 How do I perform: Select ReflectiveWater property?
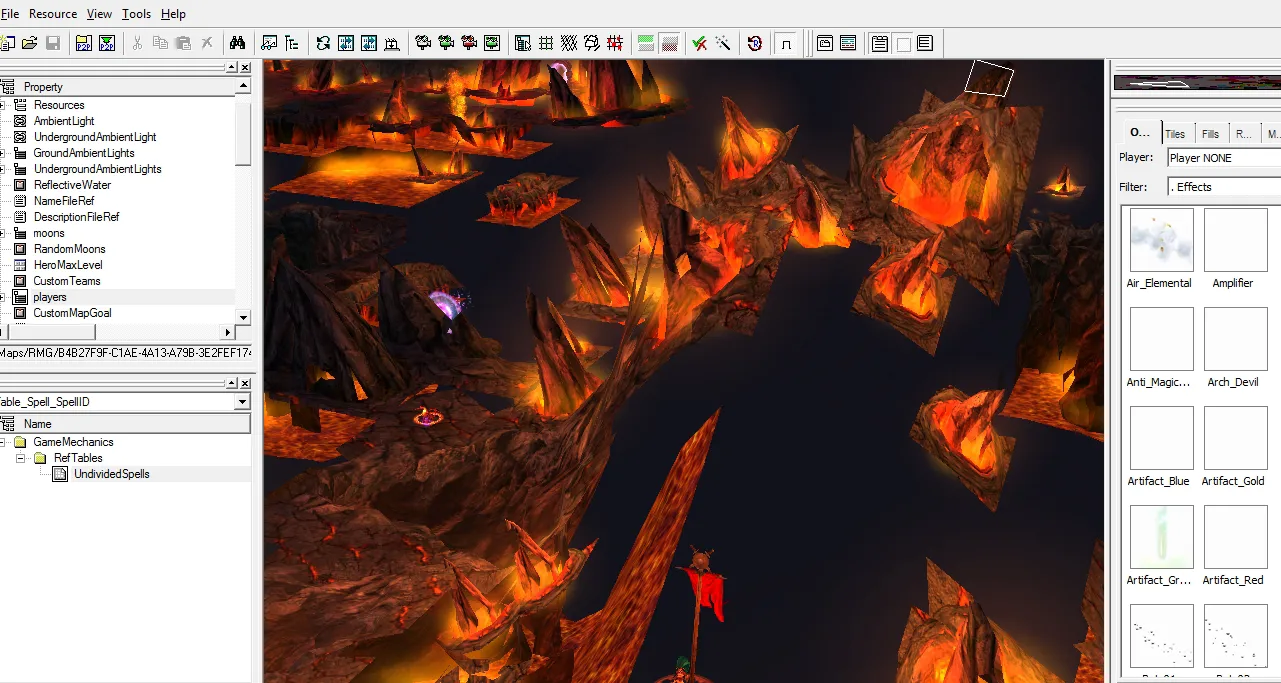[x=72, y=185]
